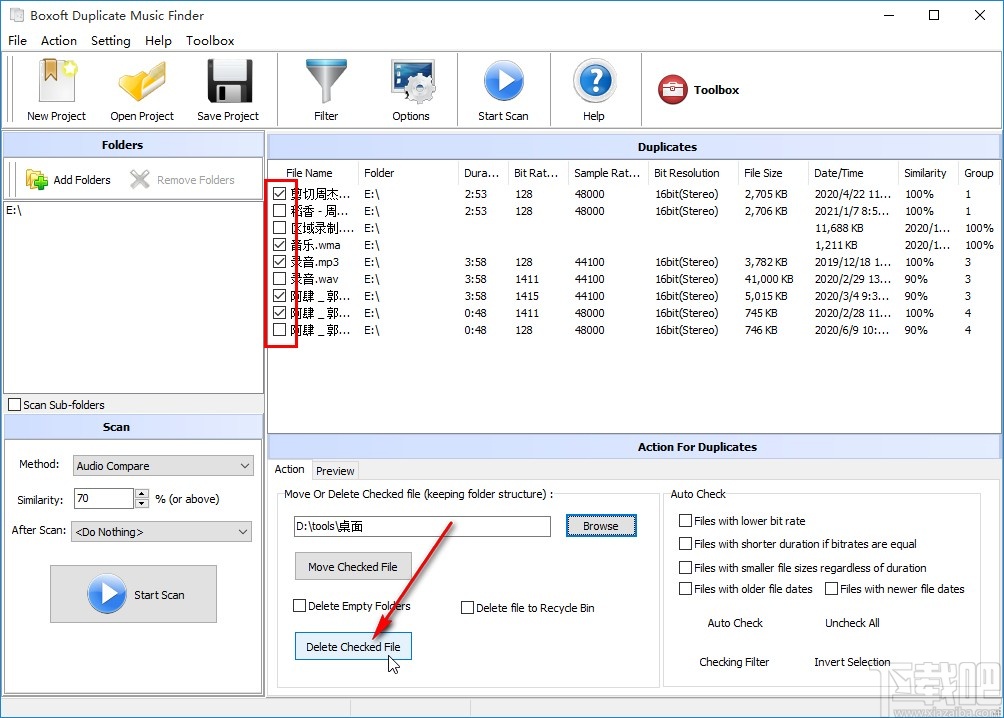Increase Similarity value with up arrow
The height and width of the screenshot is (718, 1004).
pyautogui.click(x=142, y=493)
